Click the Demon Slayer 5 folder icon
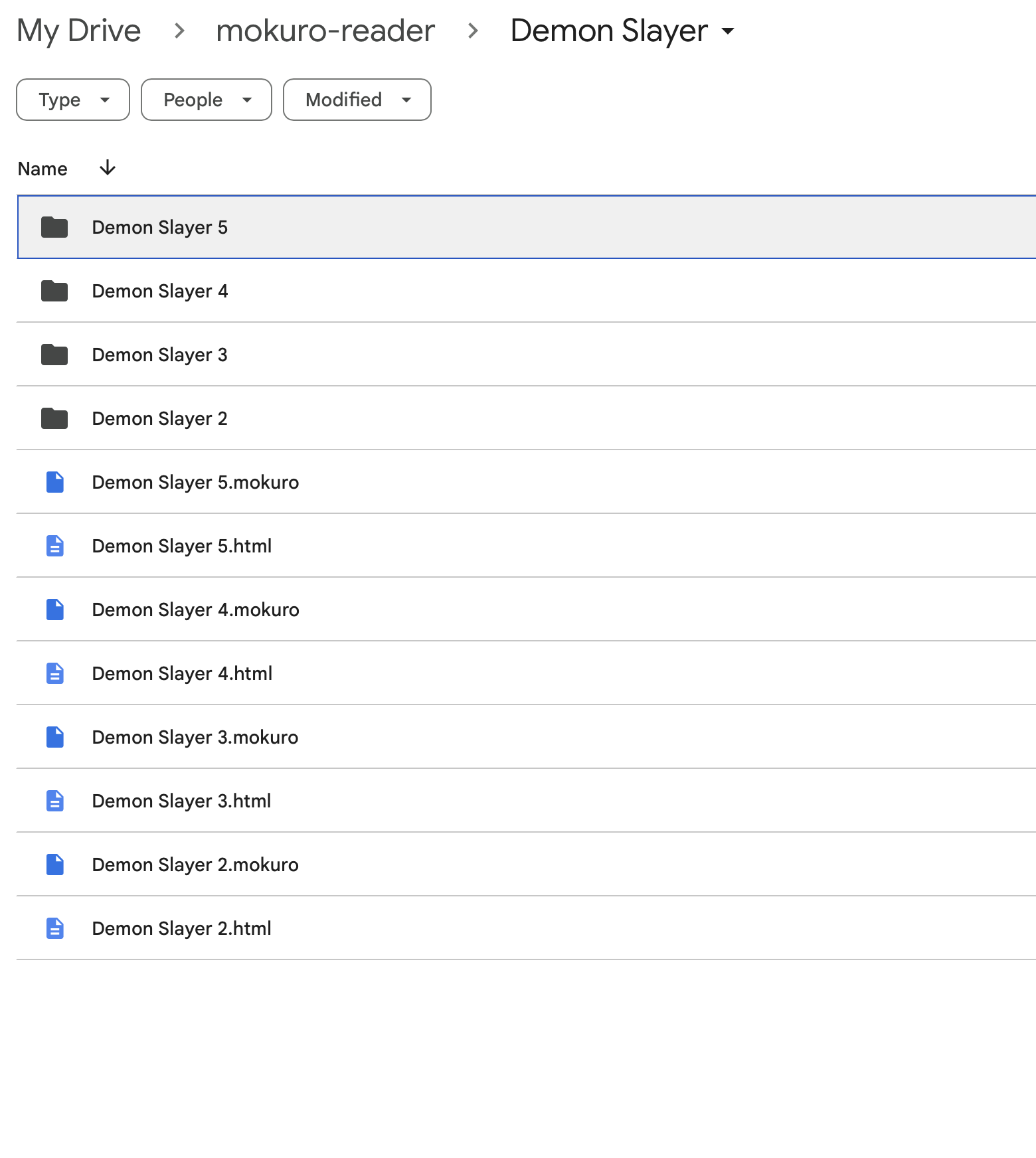 54,227
